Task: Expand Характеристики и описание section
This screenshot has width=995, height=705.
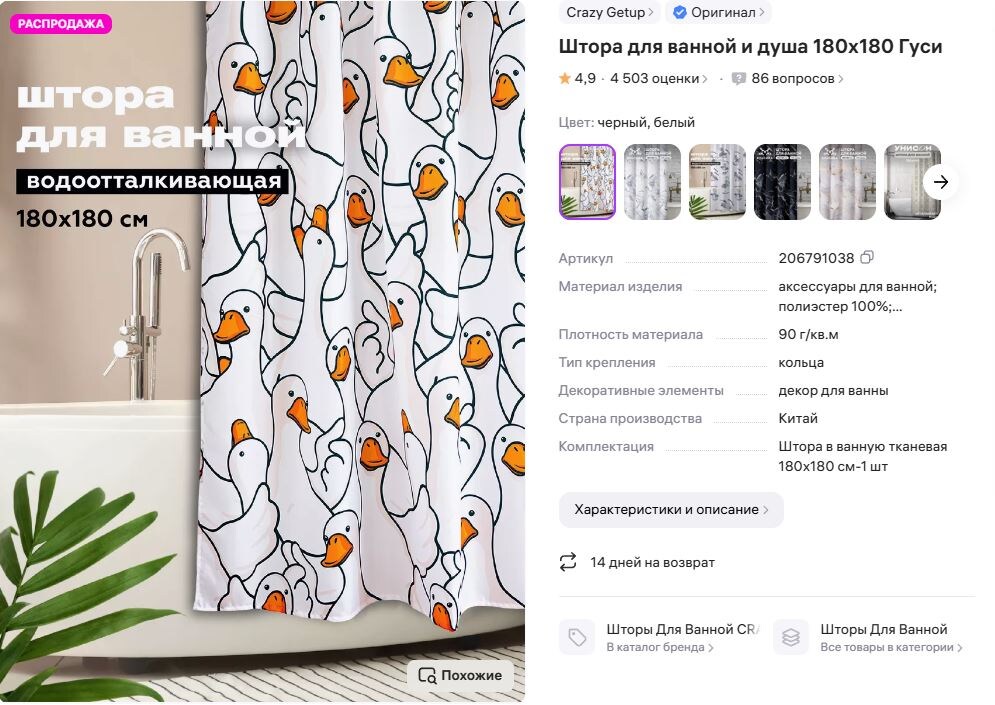Action: [671, 510]
